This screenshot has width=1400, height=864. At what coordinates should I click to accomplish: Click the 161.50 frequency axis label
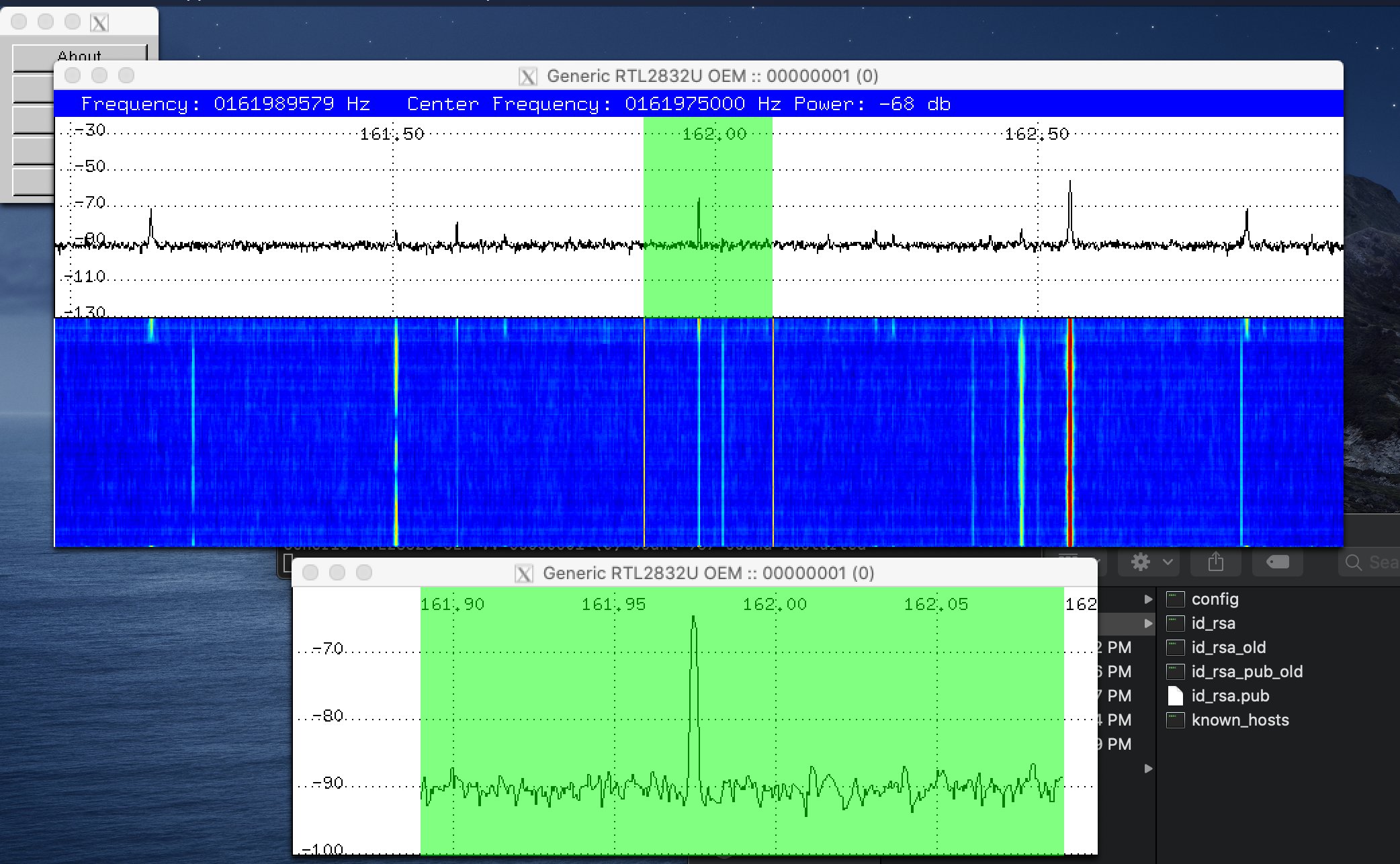392,134
